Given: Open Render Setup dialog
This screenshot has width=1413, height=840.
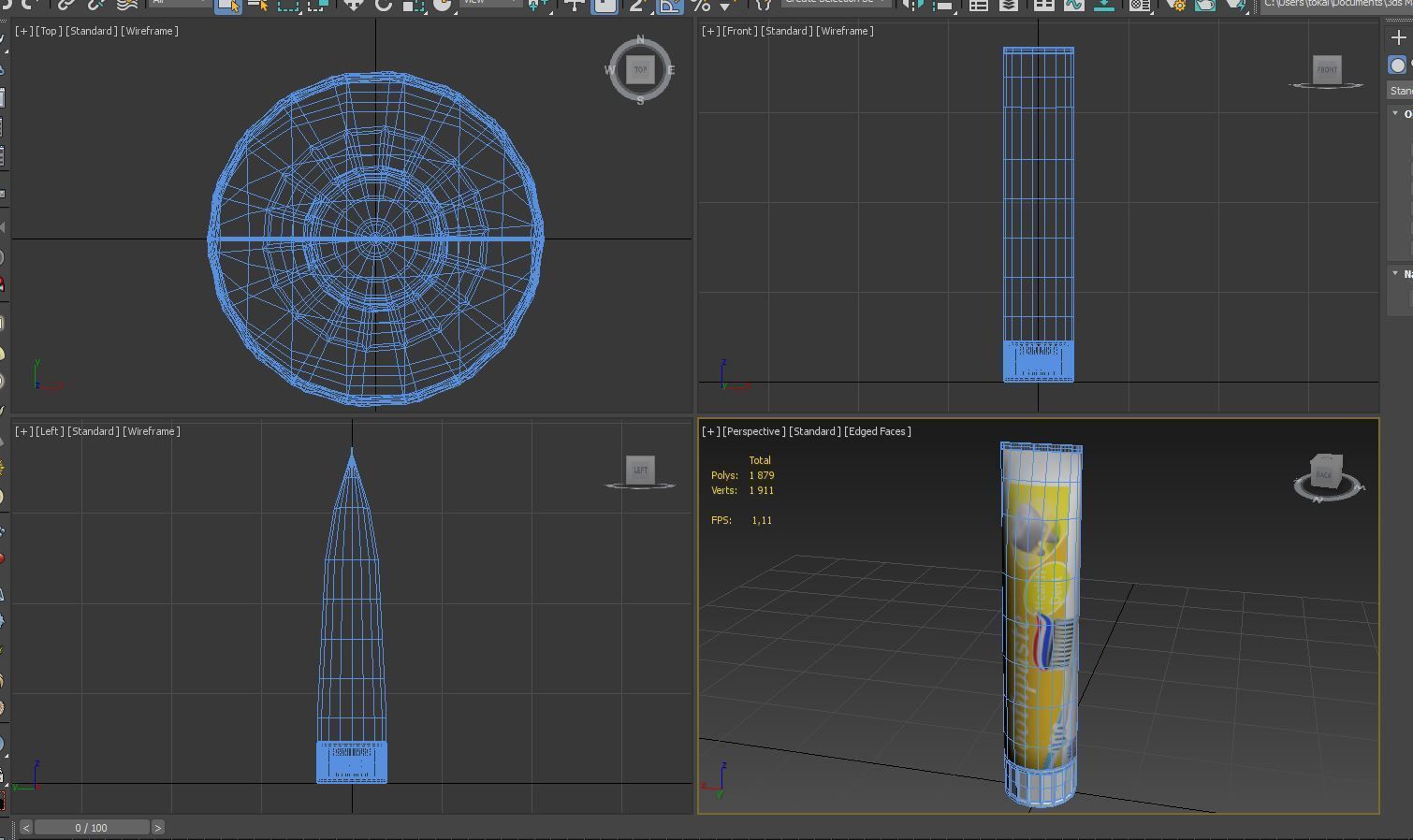Looking at the screenshot, I should pos(1177,5).
